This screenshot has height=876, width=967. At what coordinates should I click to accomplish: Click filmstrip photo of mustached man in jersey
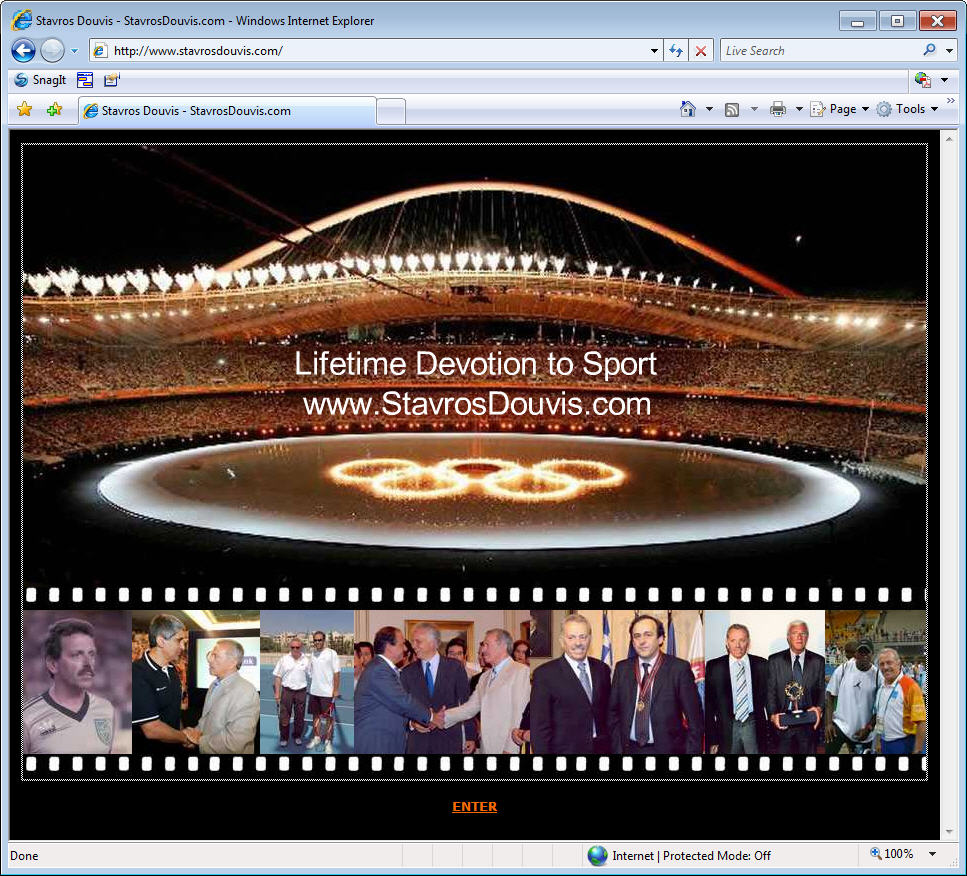click(77, 682)
